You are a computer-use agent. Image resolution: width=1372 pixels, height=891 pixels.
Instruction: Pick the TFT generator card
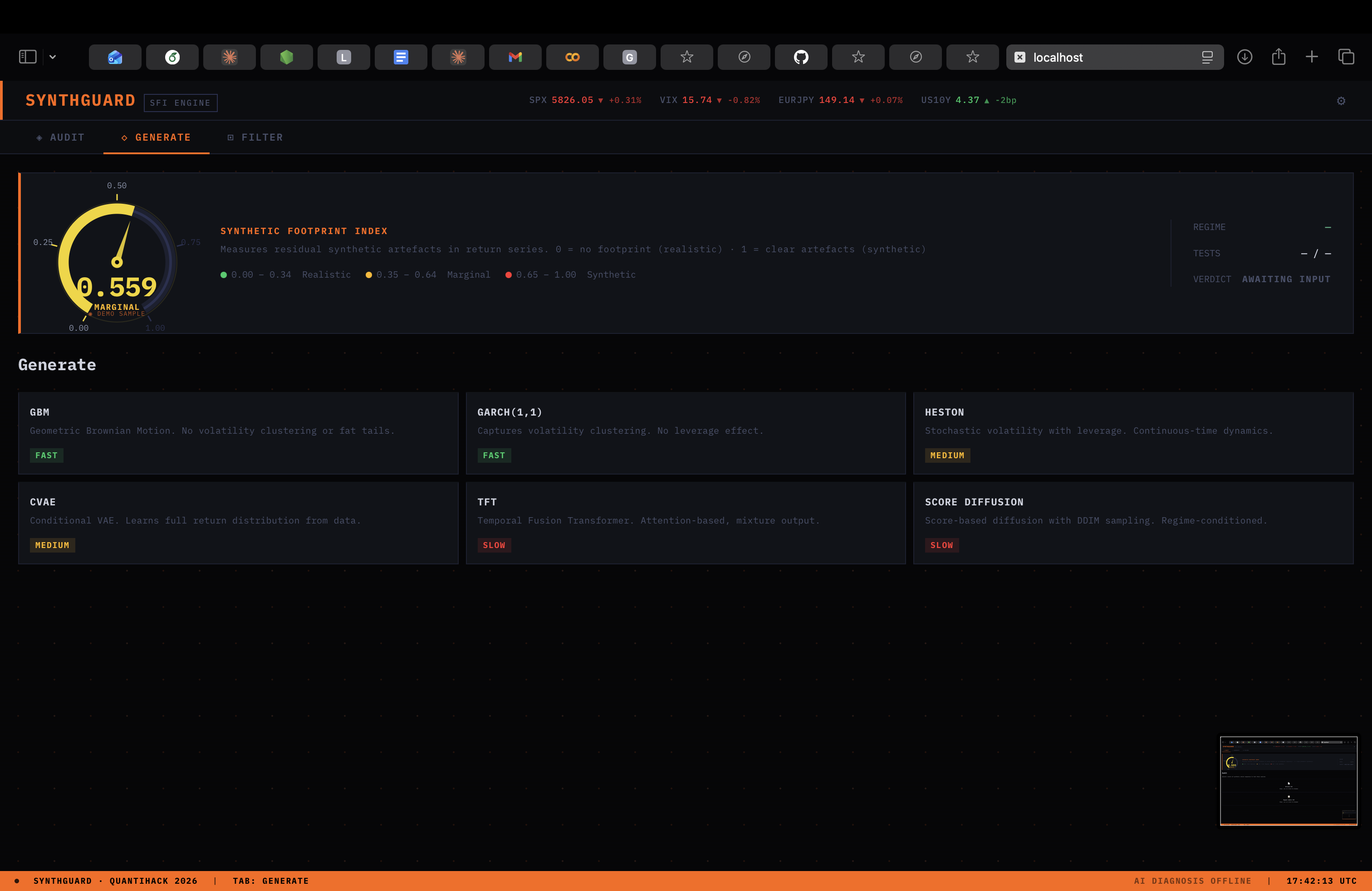[686, 523]
